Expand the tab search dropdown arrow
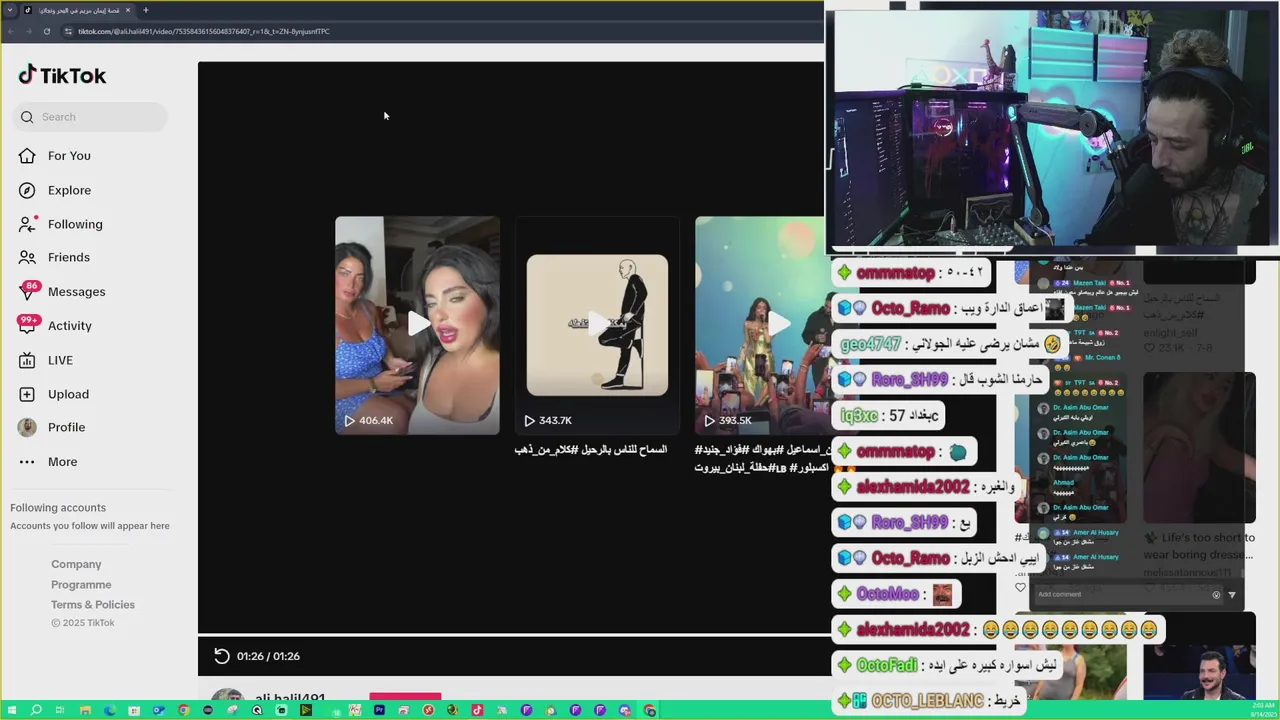 10,10
